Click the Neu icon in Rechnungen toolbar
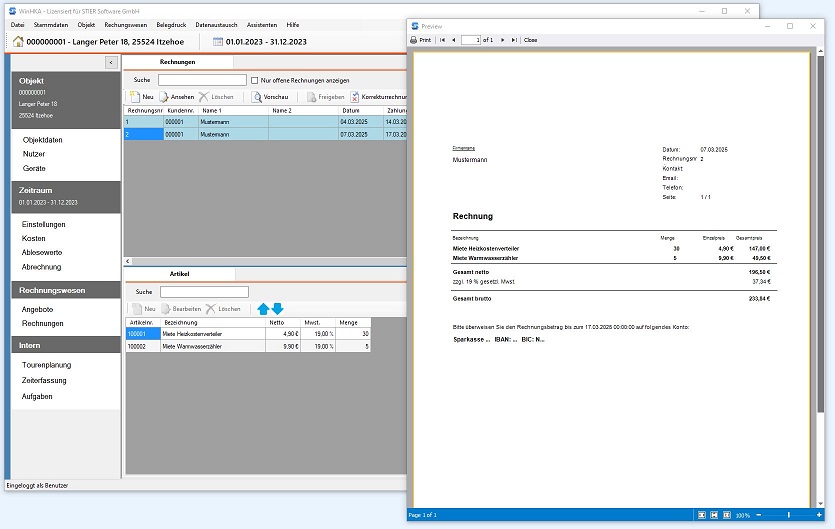 click(x=133, y=97)
